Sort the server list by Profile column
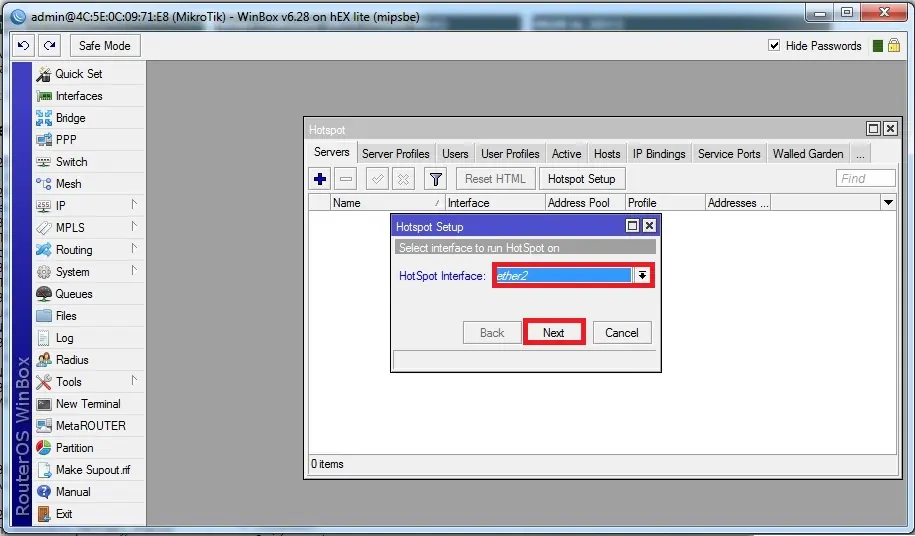 [665, 202]
